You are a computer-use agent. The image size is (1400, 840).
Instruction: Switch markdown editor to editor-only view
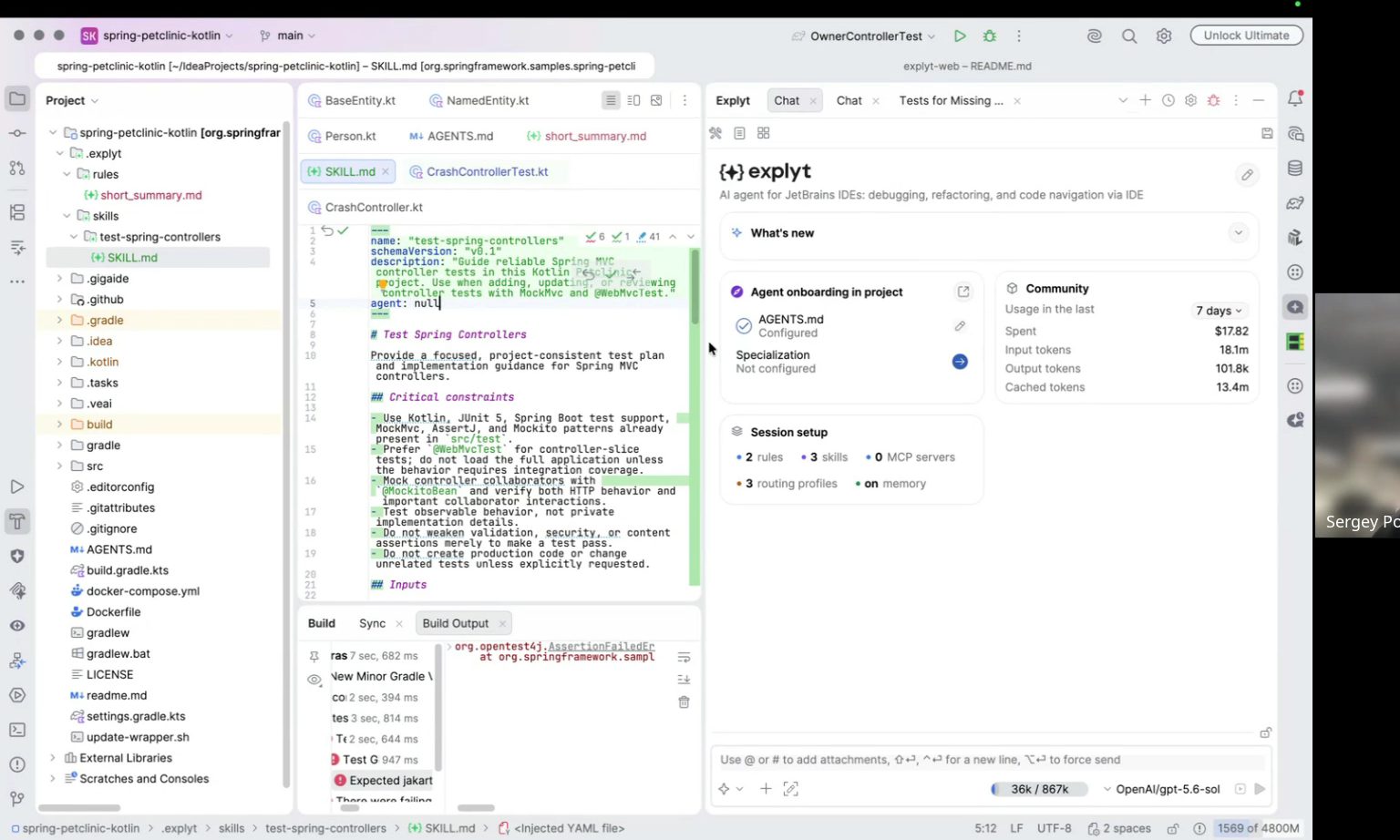coord(611,100)
